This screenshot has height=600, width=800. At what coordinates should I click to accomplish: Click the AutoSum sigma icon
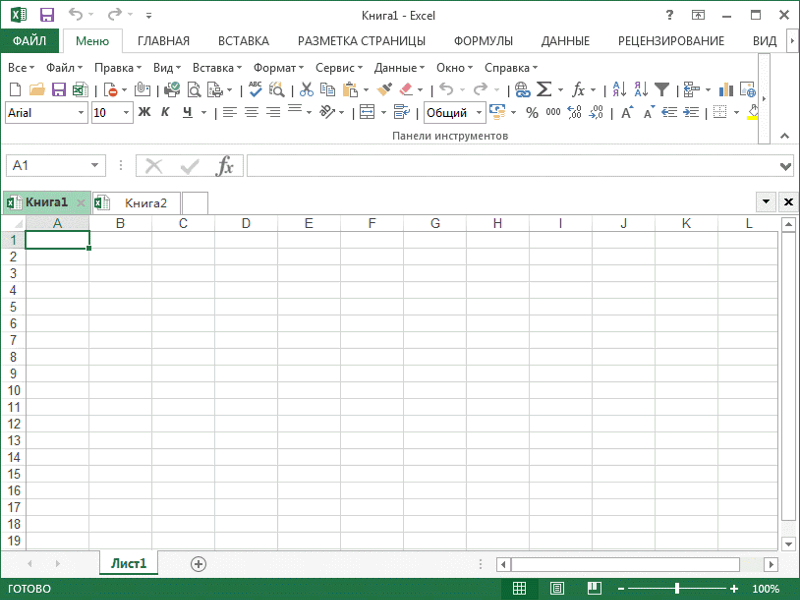coord(544,90)
